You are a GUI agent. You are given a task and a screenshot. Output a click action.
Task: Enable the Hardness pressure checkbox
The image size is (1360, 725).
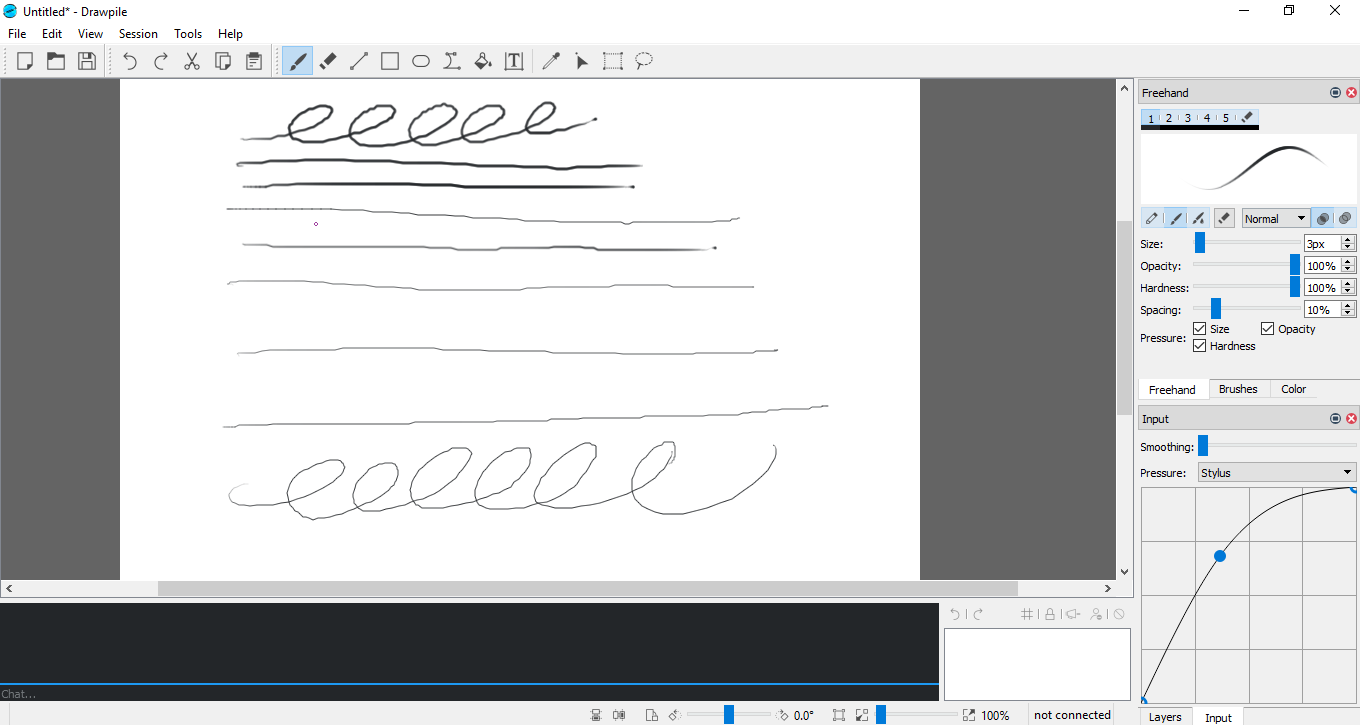pos(1199,345)
